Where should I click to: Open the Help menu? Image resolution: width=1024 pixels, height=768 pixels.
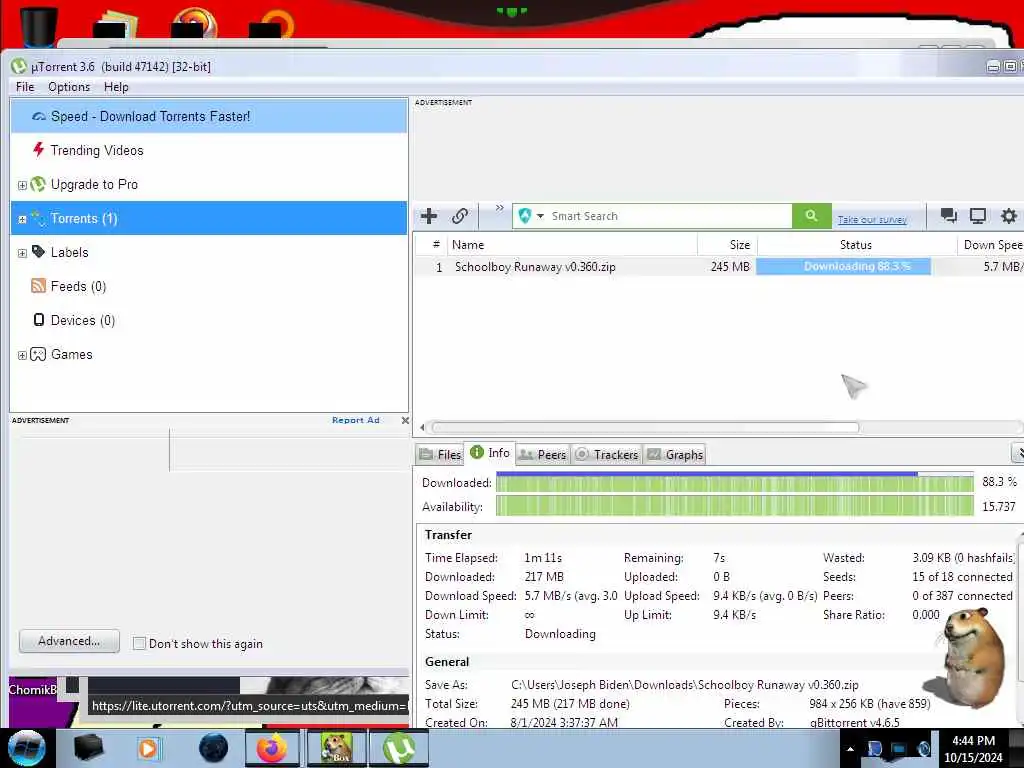(x=116, y=87)
